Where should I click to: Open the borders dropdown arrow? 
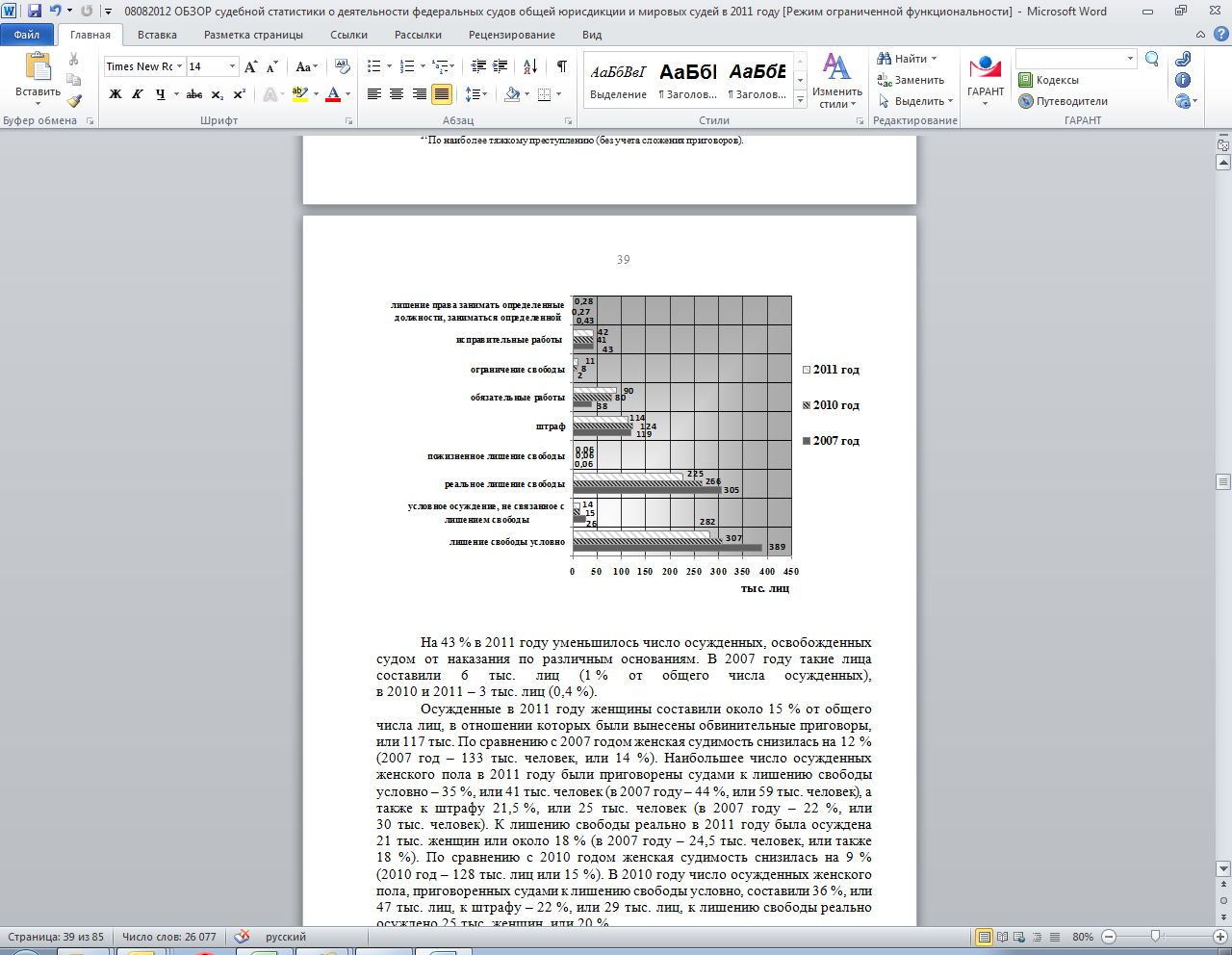point(559,94)
